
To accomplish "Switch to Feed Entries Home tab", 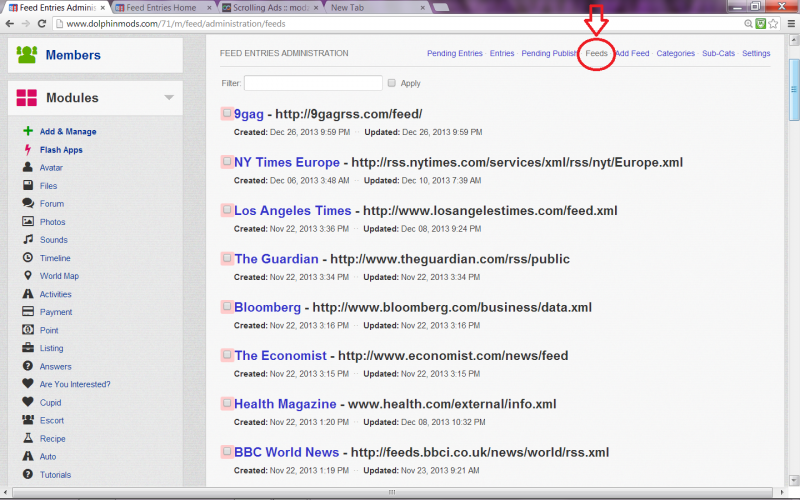I will point(163,8).
